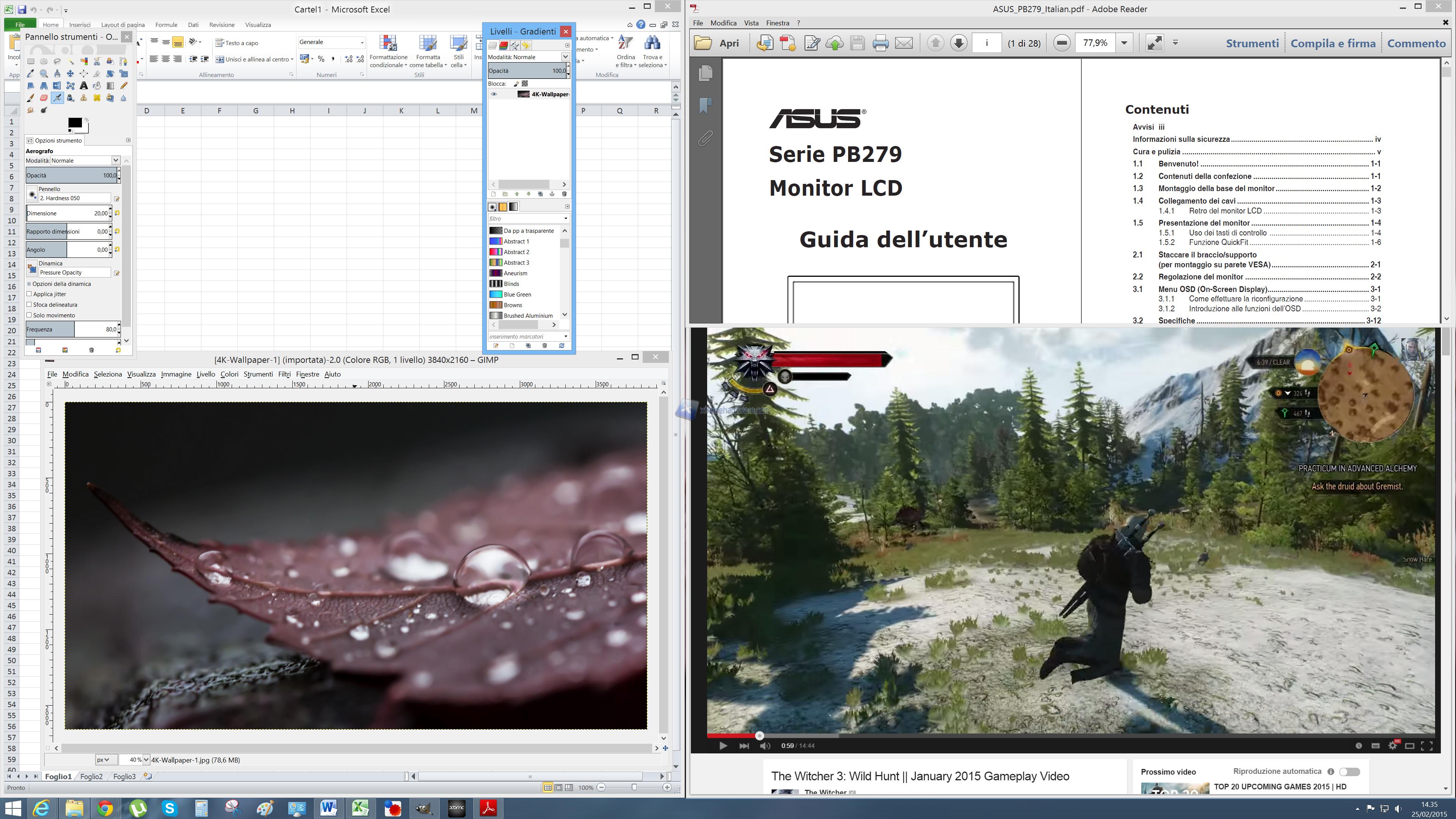This screenshot has height=819, width=1456.
Task: Select the Text tool in GIMP toolbox
Action: point(84,86)
